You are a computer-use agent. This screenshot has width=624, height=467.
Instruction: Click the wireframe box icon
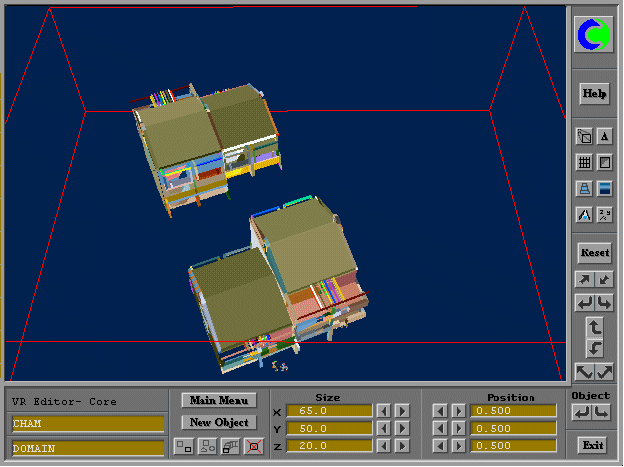(x=585, y=137)
